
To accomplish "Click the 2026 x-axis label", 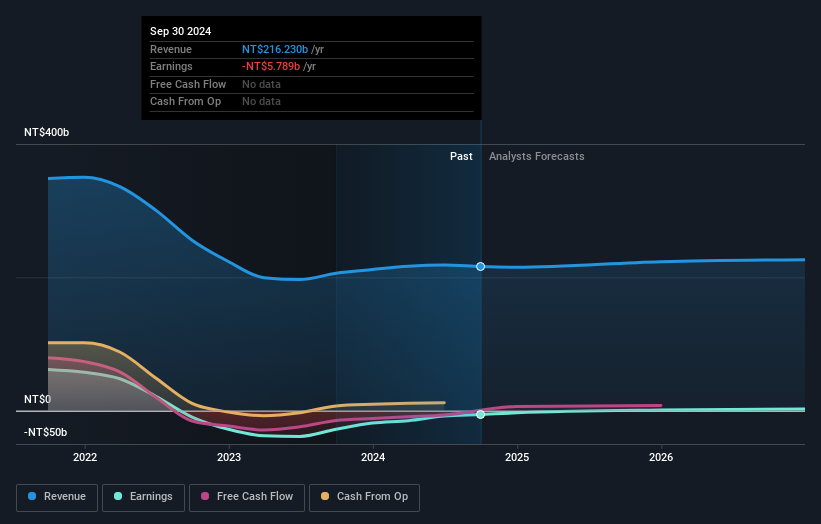I will [661, 458].
